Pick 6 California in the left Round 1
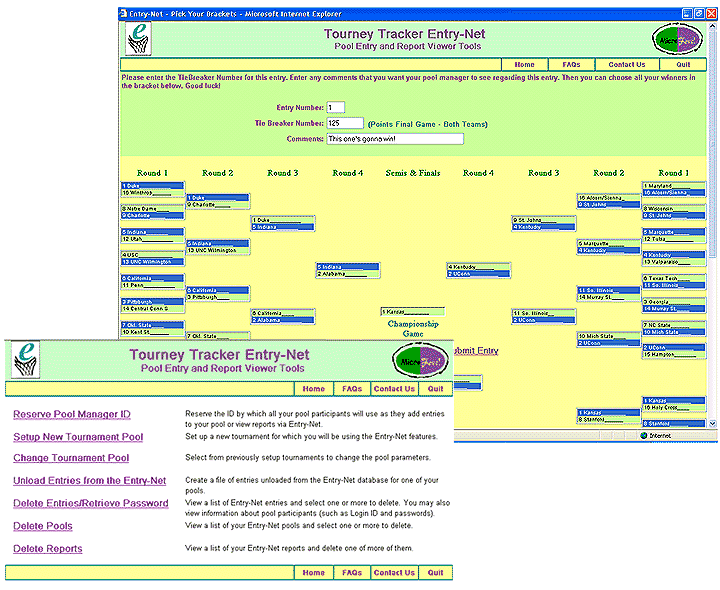The height and width of the screenshot is (590, 720). pos(152,278)
